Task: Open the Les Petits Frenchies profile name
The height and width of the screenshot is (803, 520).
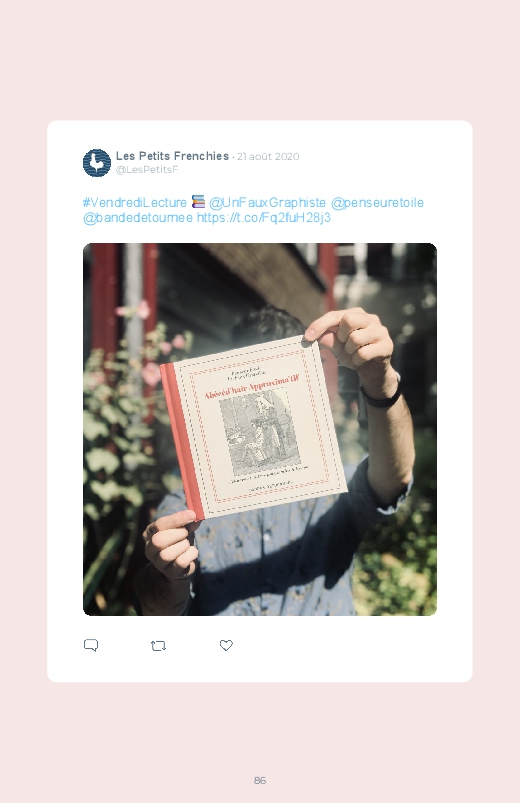Action: (x=172, y=156)
